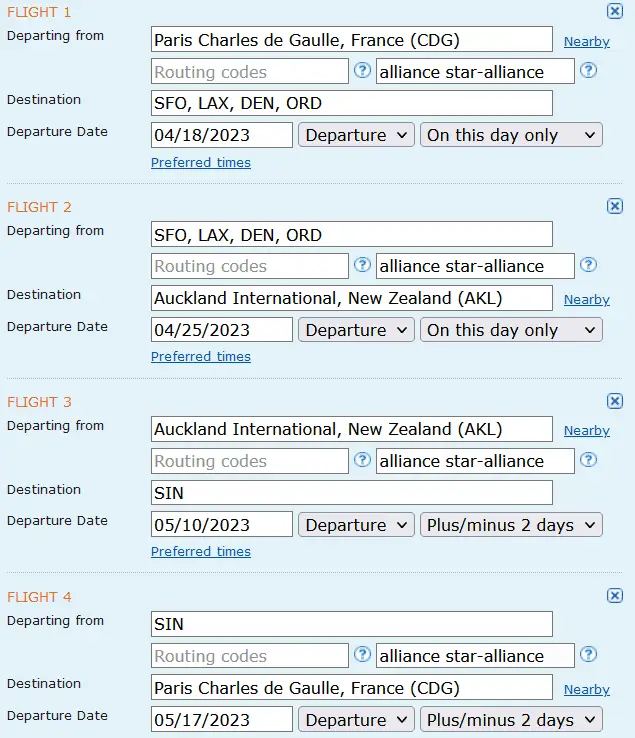Delete the Flight 2 segment with X icon

click(x=615, y=206)
